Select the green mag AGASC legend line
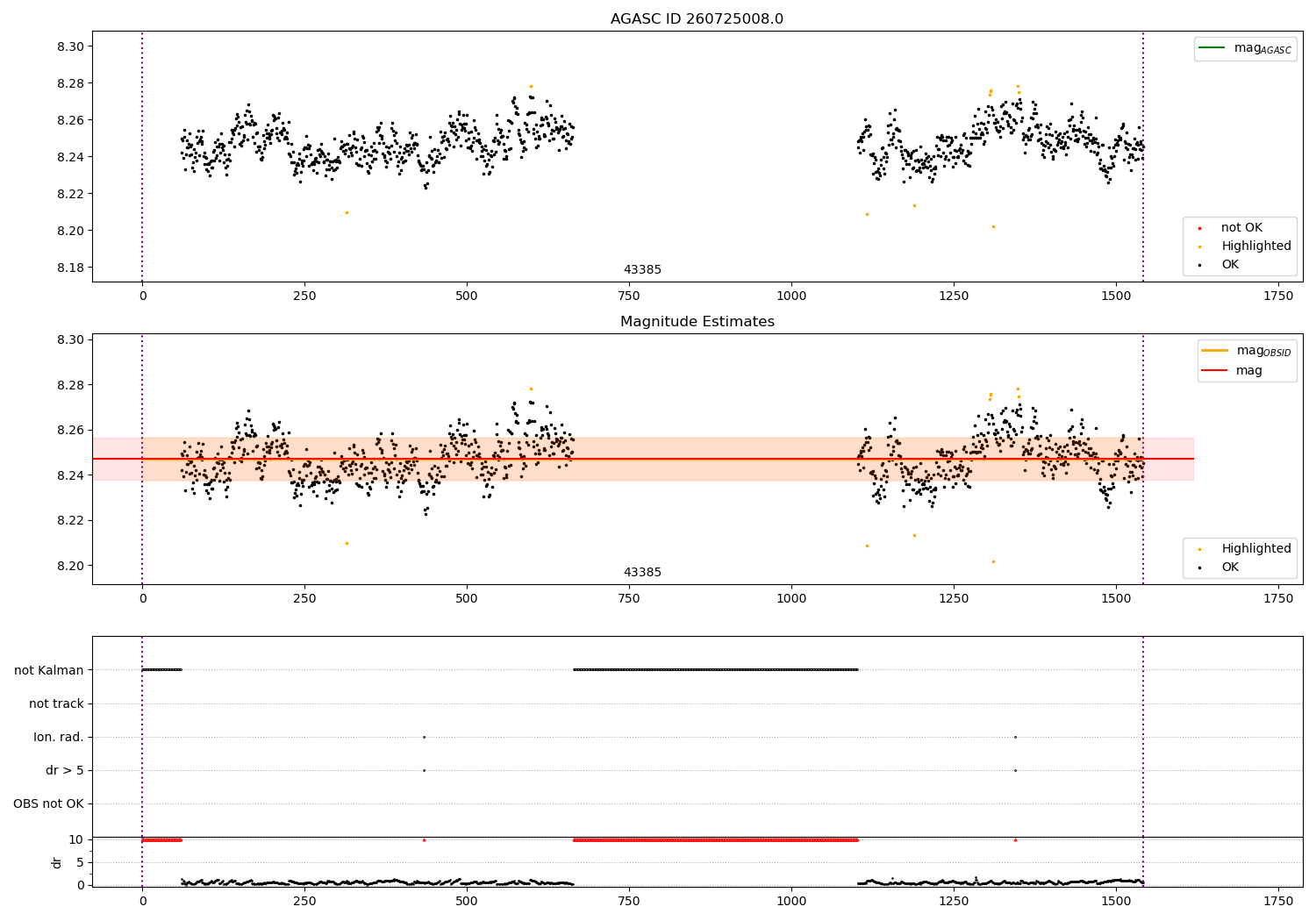Screen dimensions: 1316x921 1212,47
